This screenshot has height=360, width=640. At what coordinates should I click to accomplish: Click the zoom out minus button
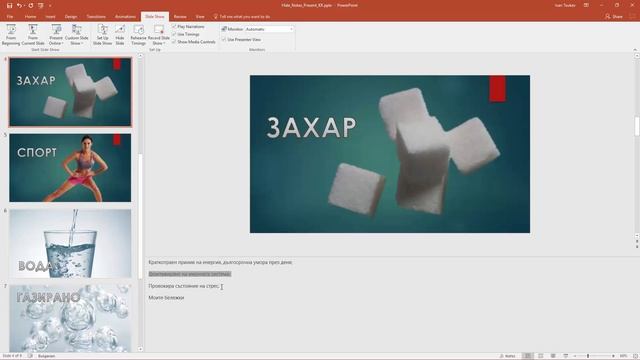pyautogui.click(x=575, y=356)
